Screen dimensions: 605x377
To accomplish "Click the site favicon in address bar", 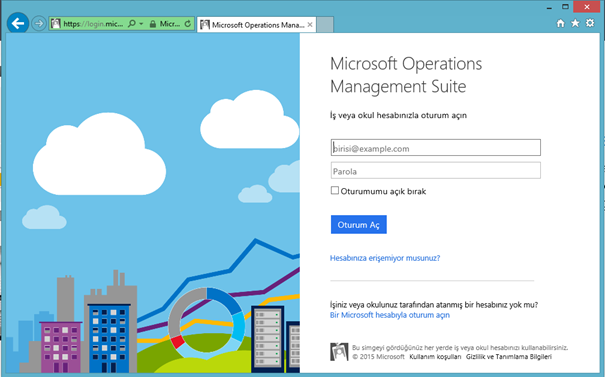I will 56,24.
